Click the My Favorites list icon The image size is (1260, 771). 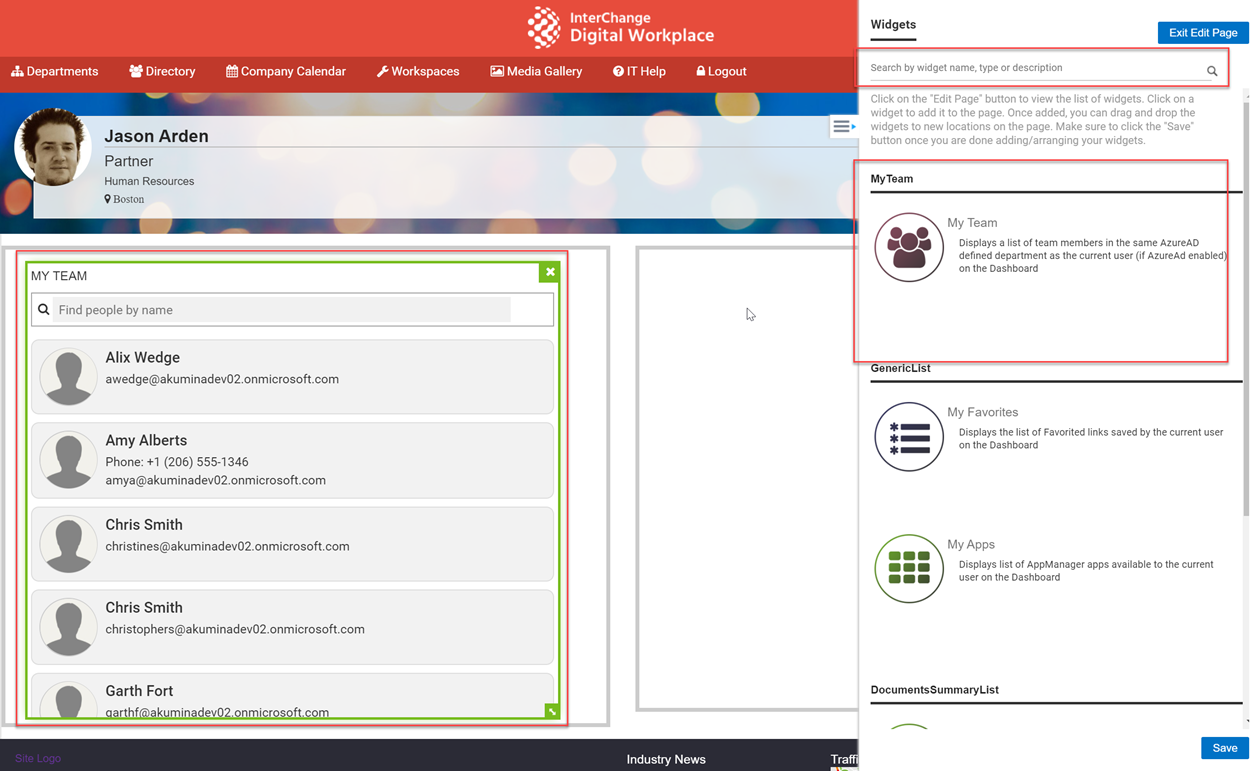pyautogui.click(x=908, y=437)
